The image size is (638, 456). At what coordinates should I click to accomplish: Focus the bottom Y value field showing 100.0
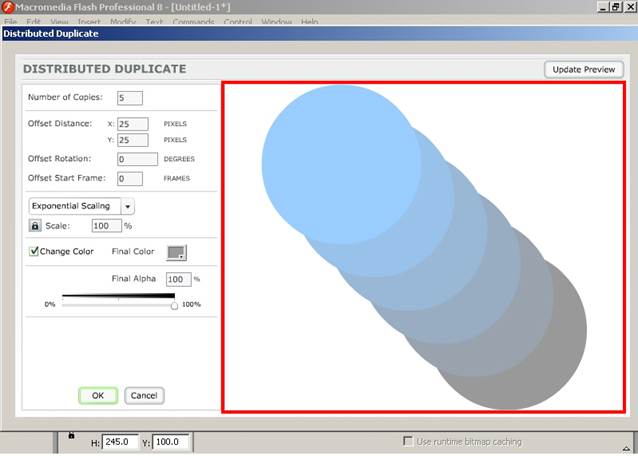click(x=170, y=442)
